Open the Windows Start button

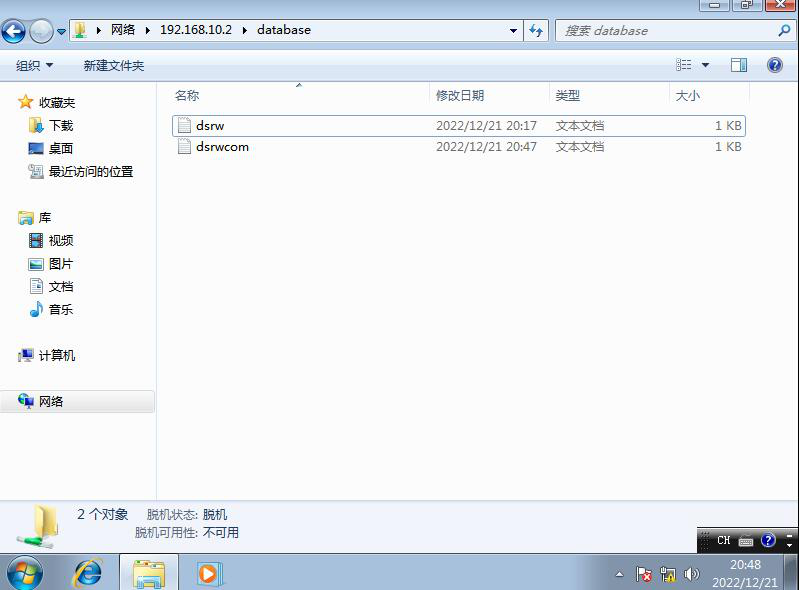click(x=24, y=573)
